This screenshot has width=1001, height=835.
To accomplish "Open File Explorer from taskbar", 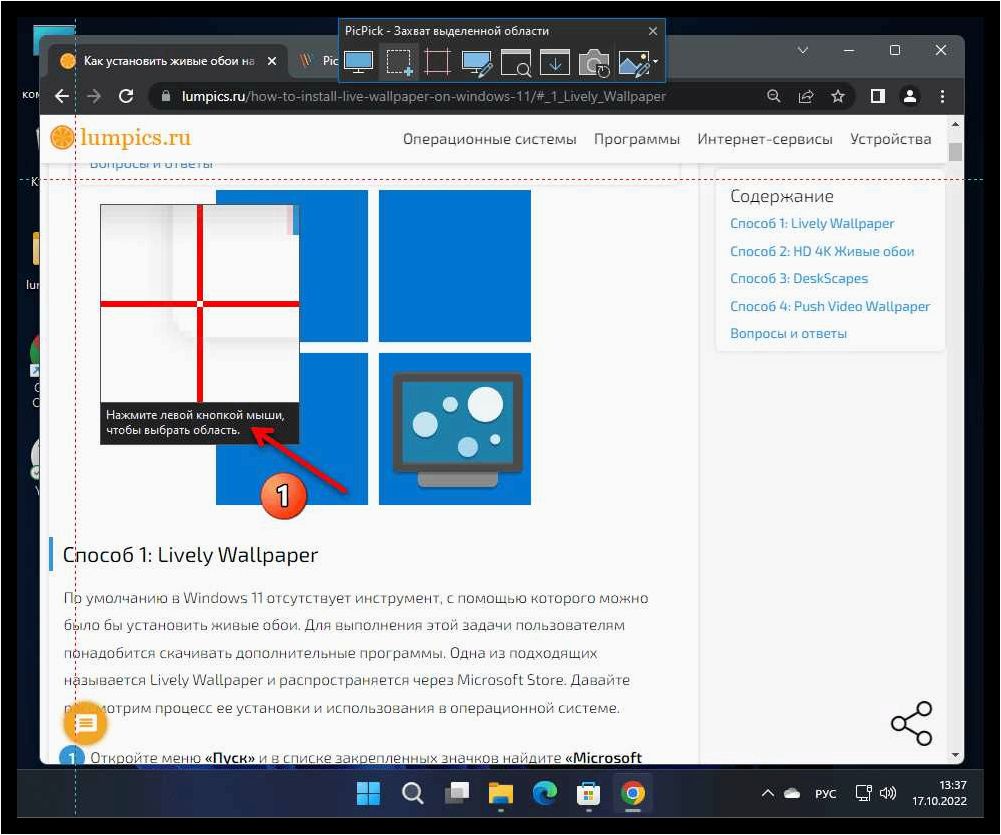I will 500,794.
